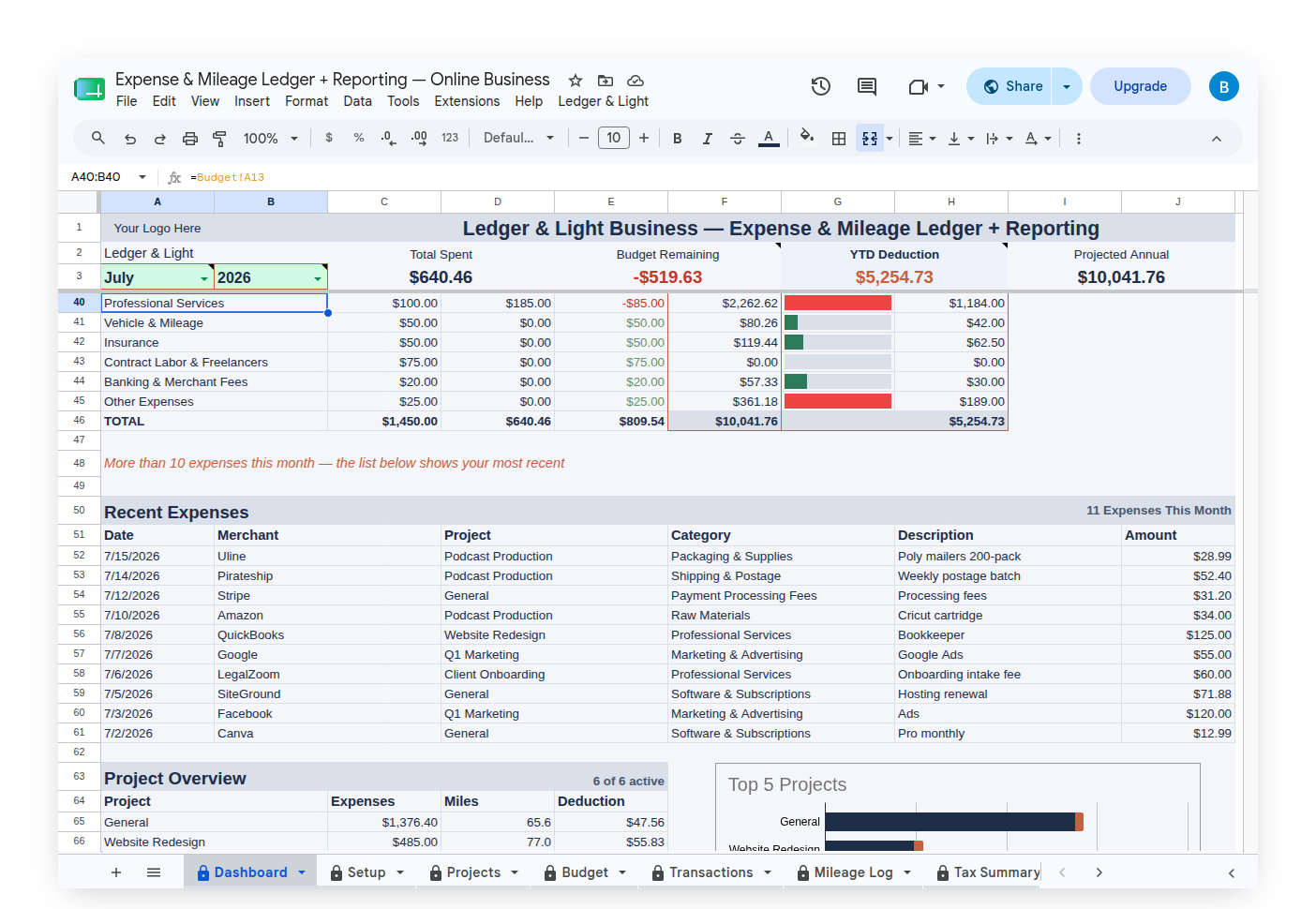Open the more toolbar options menu
The width and height of the screenshot is (1316, 909).
pyautogui.click(x=1079, y=139)
